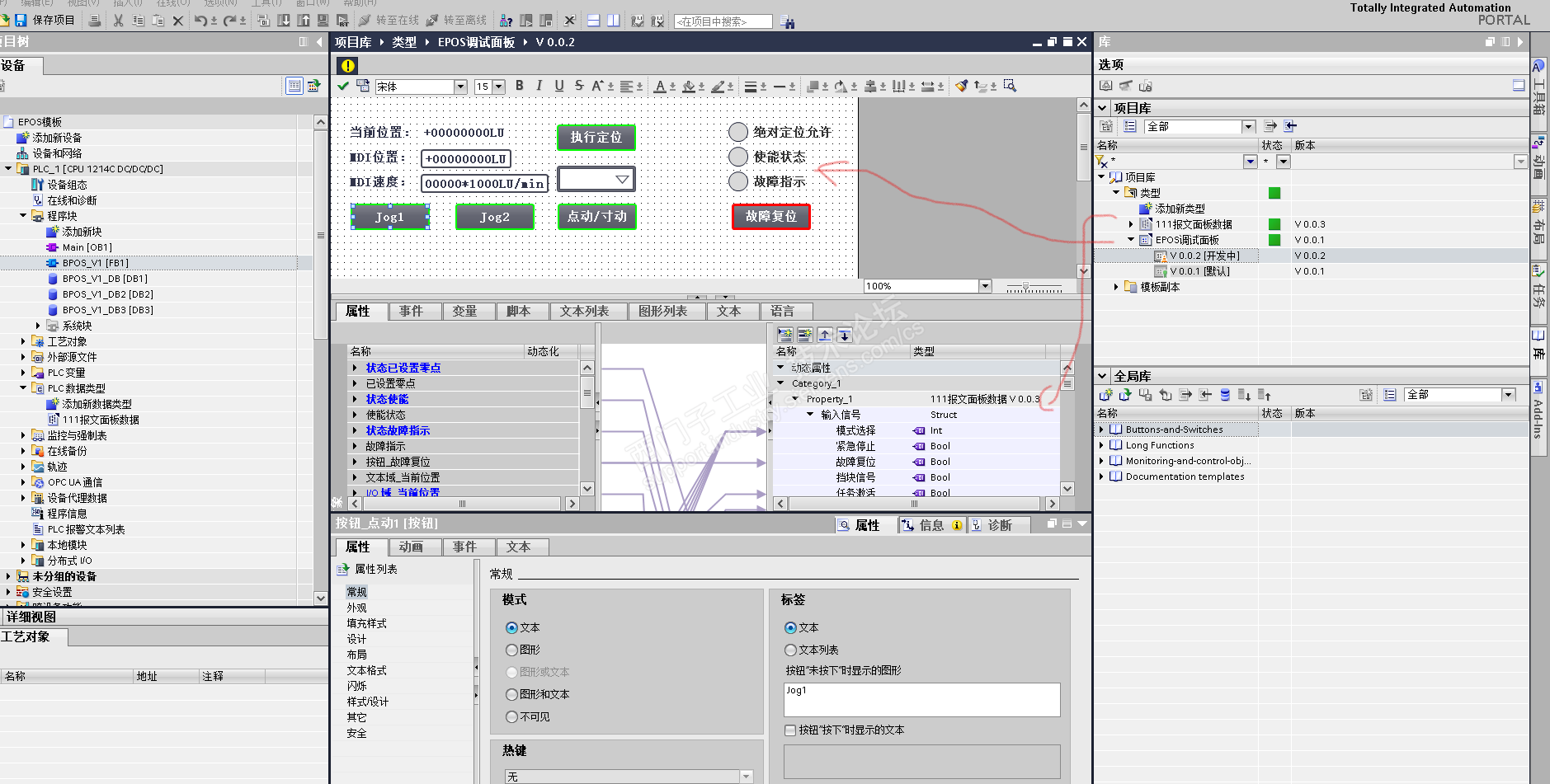Enable 按钮"按下"时显示的文本 checkbox

tap(790, 730)
